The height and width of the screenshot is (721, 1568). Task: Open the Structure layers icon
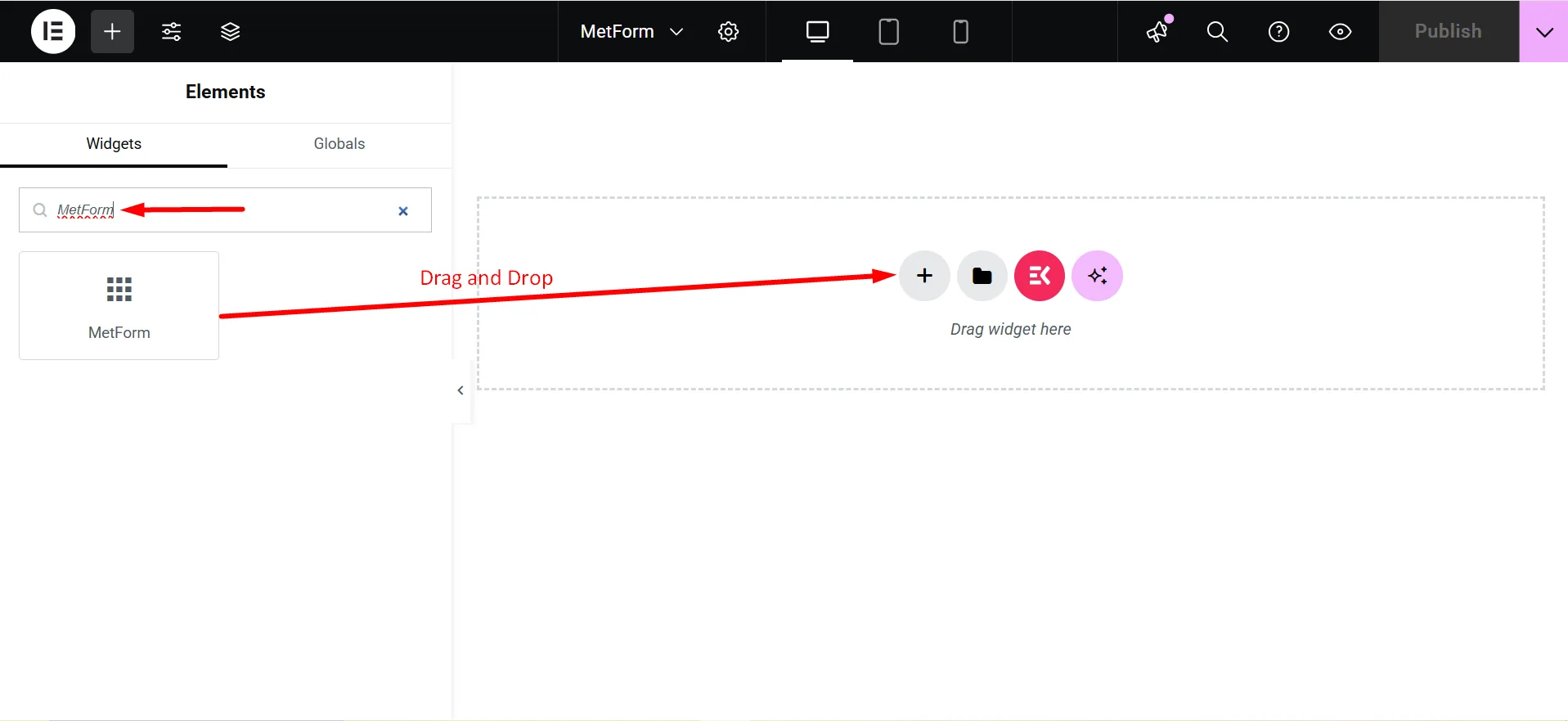[230, 31]
